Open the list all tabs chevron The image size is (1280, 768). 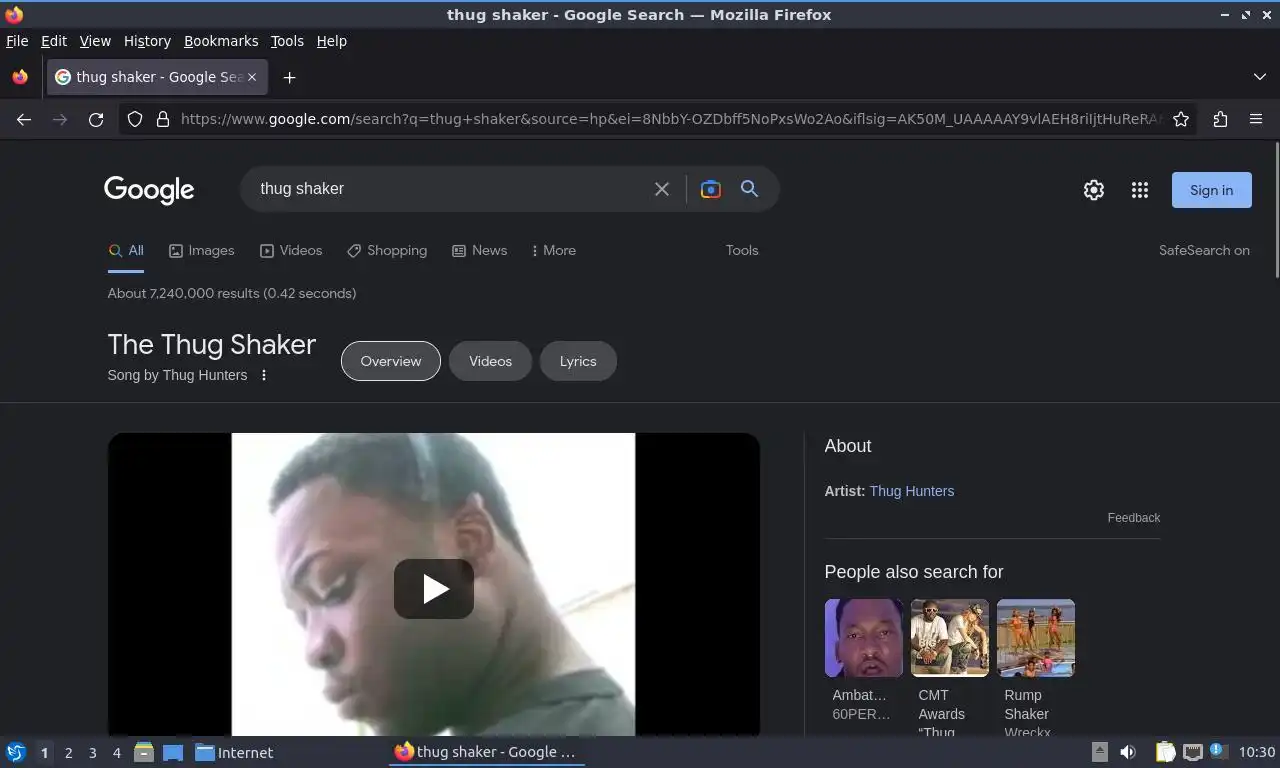pyautogui.click(x=1259, y=77)
